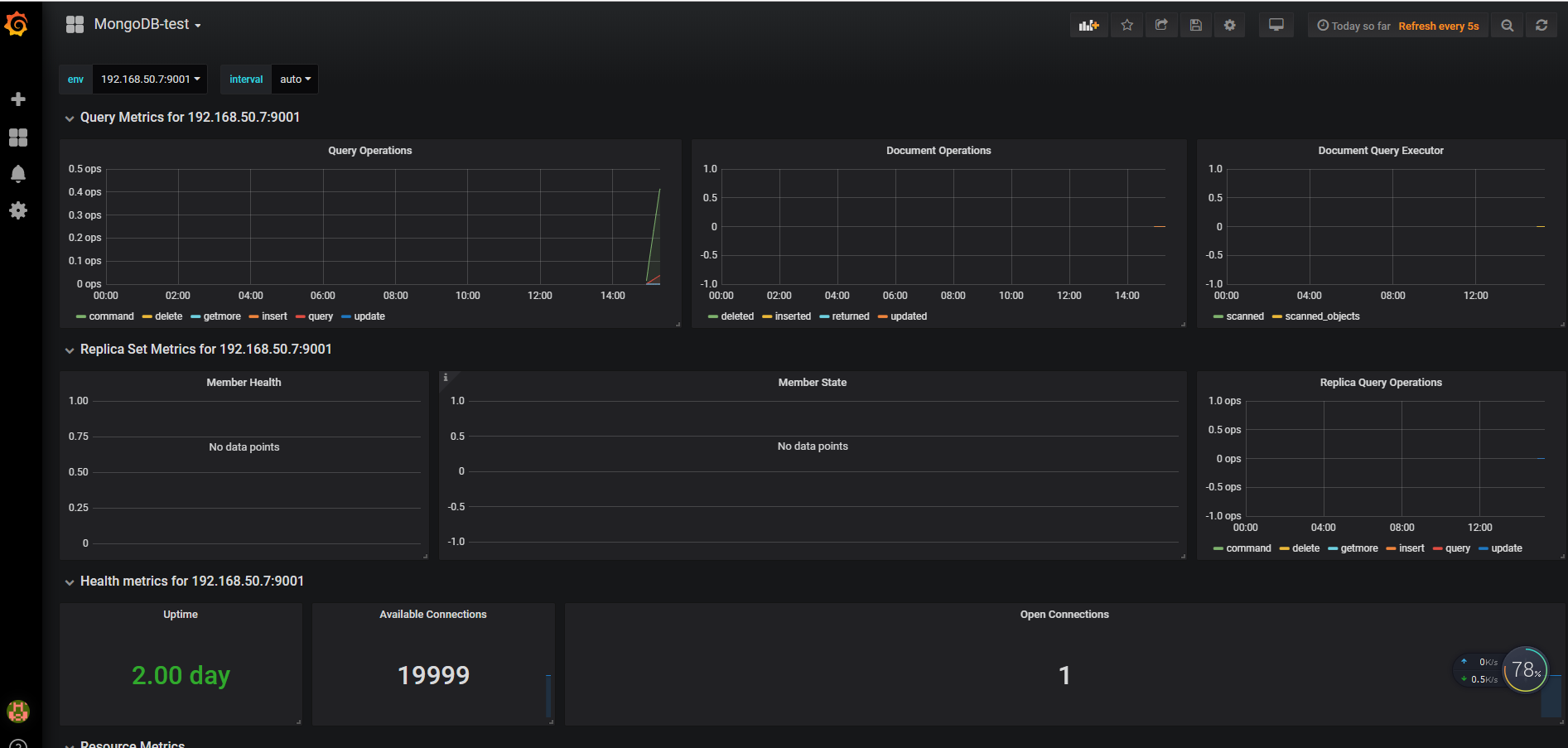Image resolution: width=1568 pixels, height=748 pixels.
Task: Open the Query Operations panel title menu
Action: (x=370, y=151)
